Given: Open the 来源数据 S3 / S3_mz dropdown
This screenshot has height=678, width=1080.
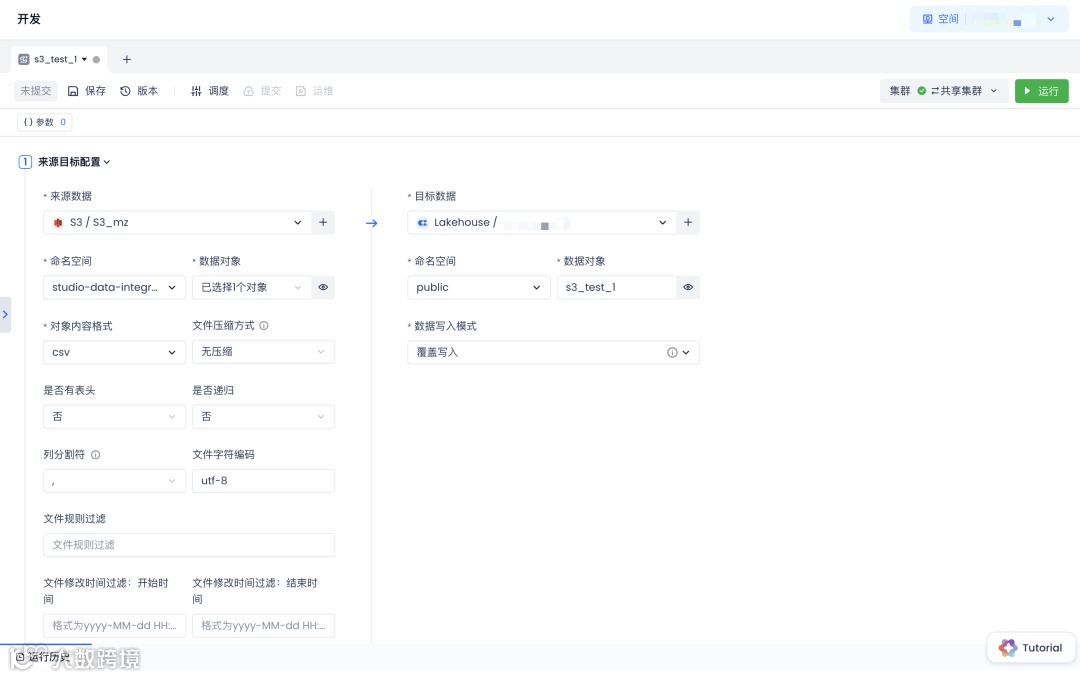Looking at the screenshot, I should point(177,223).
